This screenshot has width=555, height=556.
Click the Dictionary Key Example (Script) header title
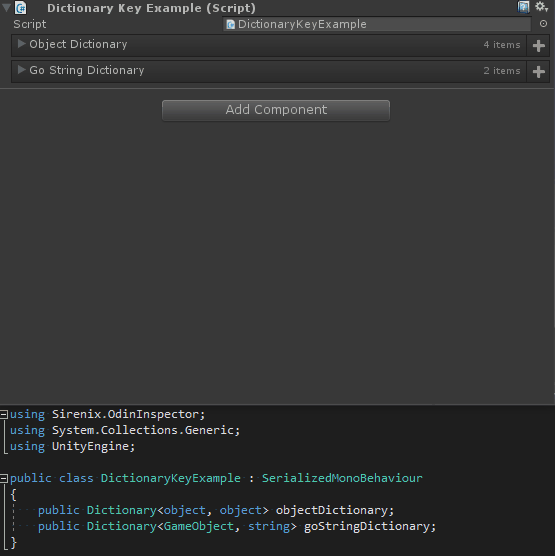(151, 8)
